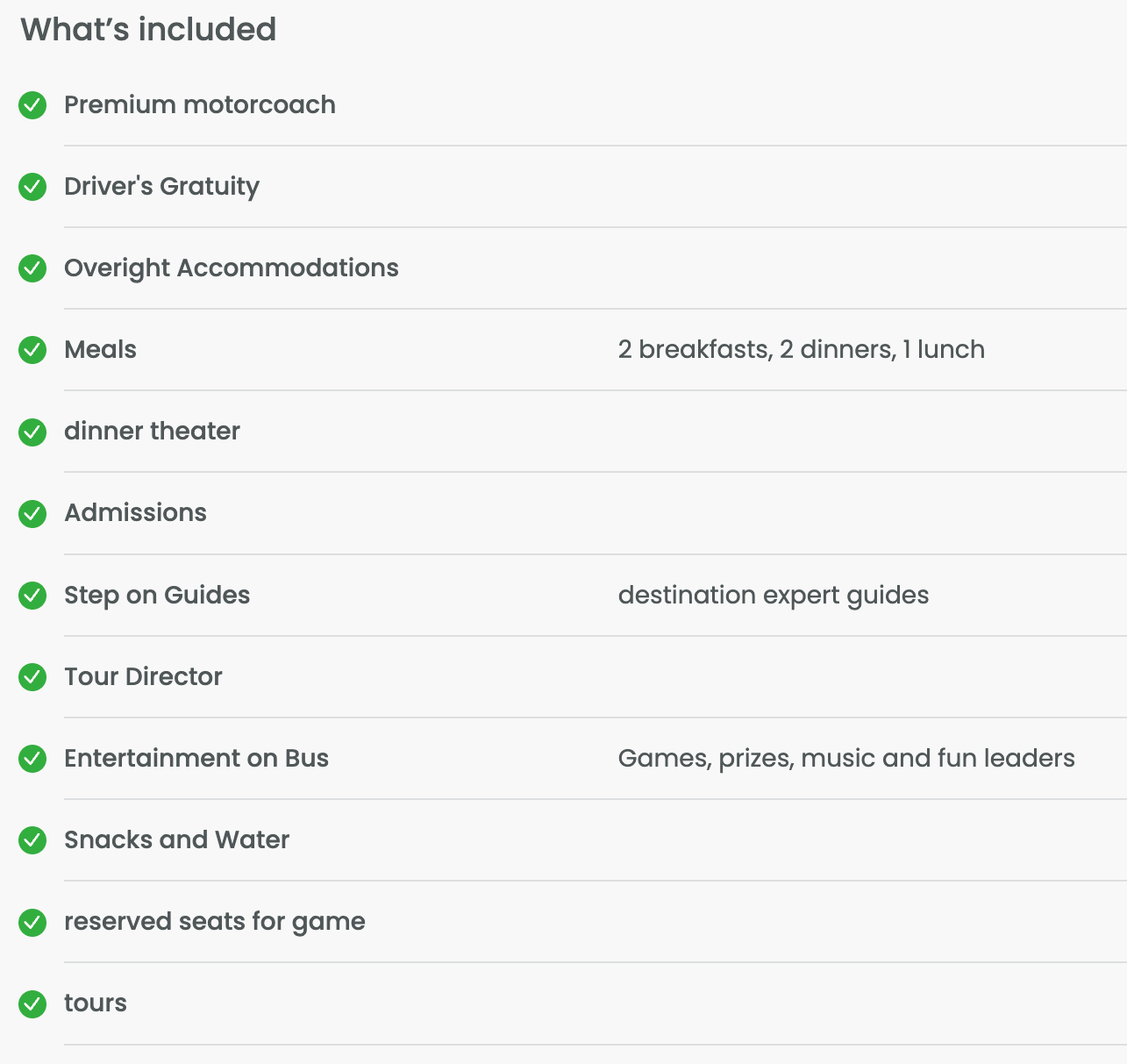Click the green checkmark beside Tour Director
The width and height of the screenshot is (1127, 1064).
32,677
